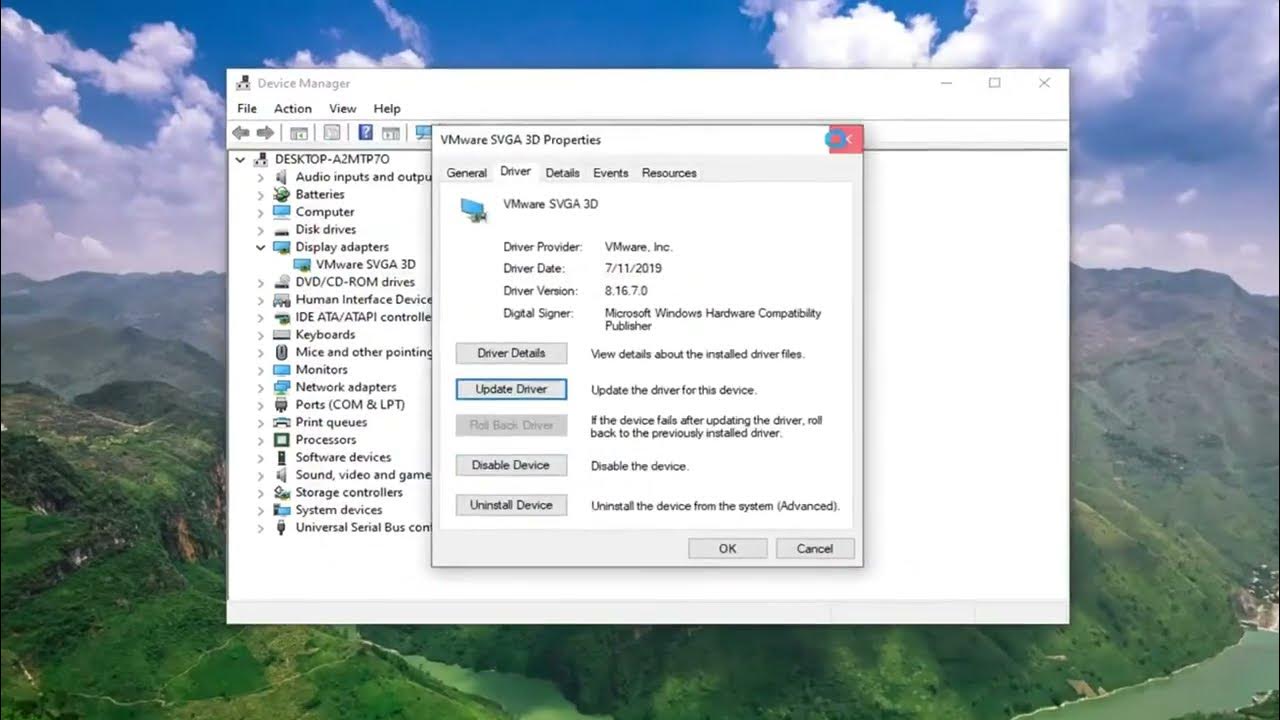Collapse the DESKTOP-A2MTP7O root node

(241, 159)
